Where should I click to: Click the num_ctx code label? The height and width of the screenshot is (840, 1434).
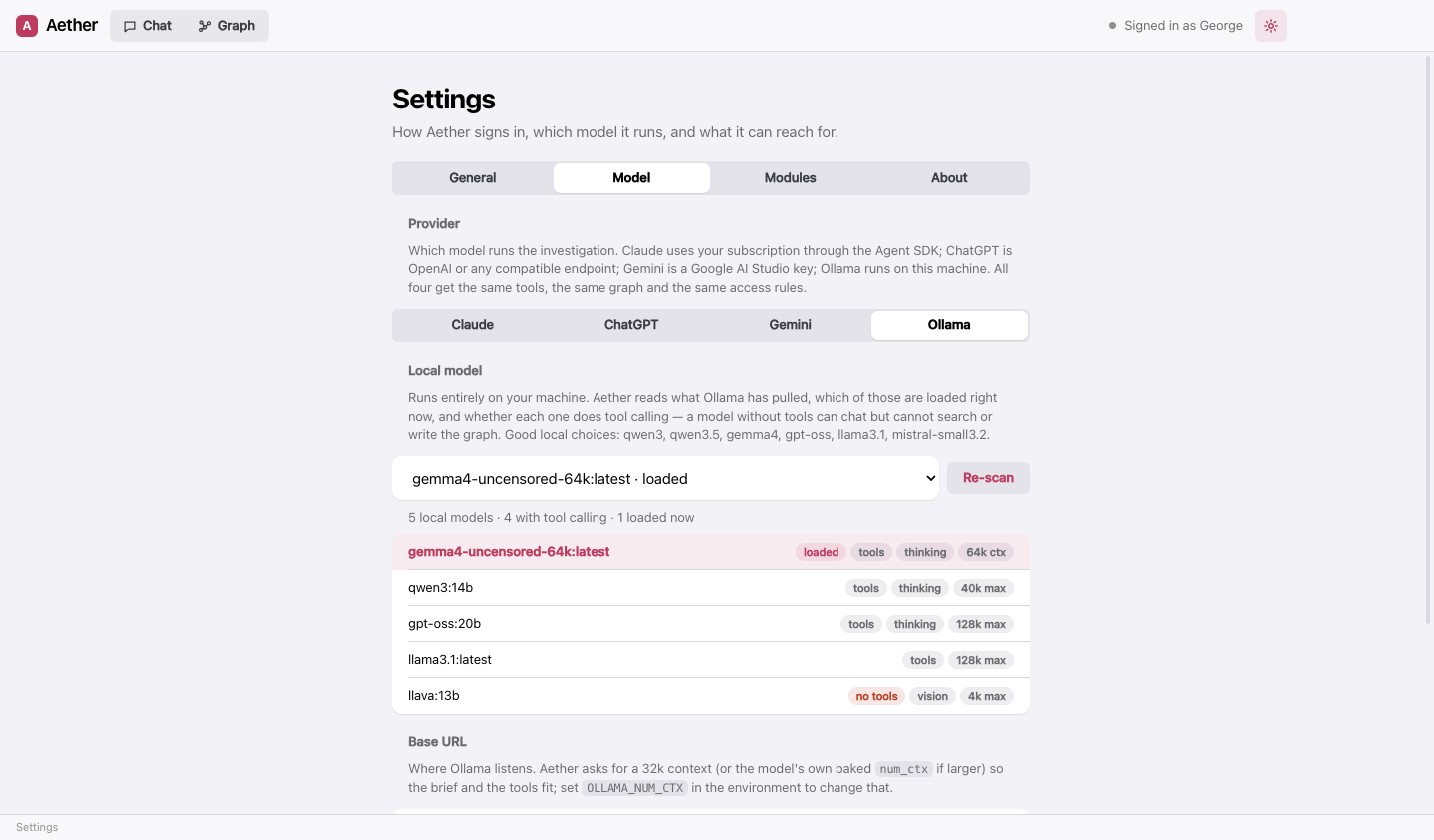click(x=903, y=769)
